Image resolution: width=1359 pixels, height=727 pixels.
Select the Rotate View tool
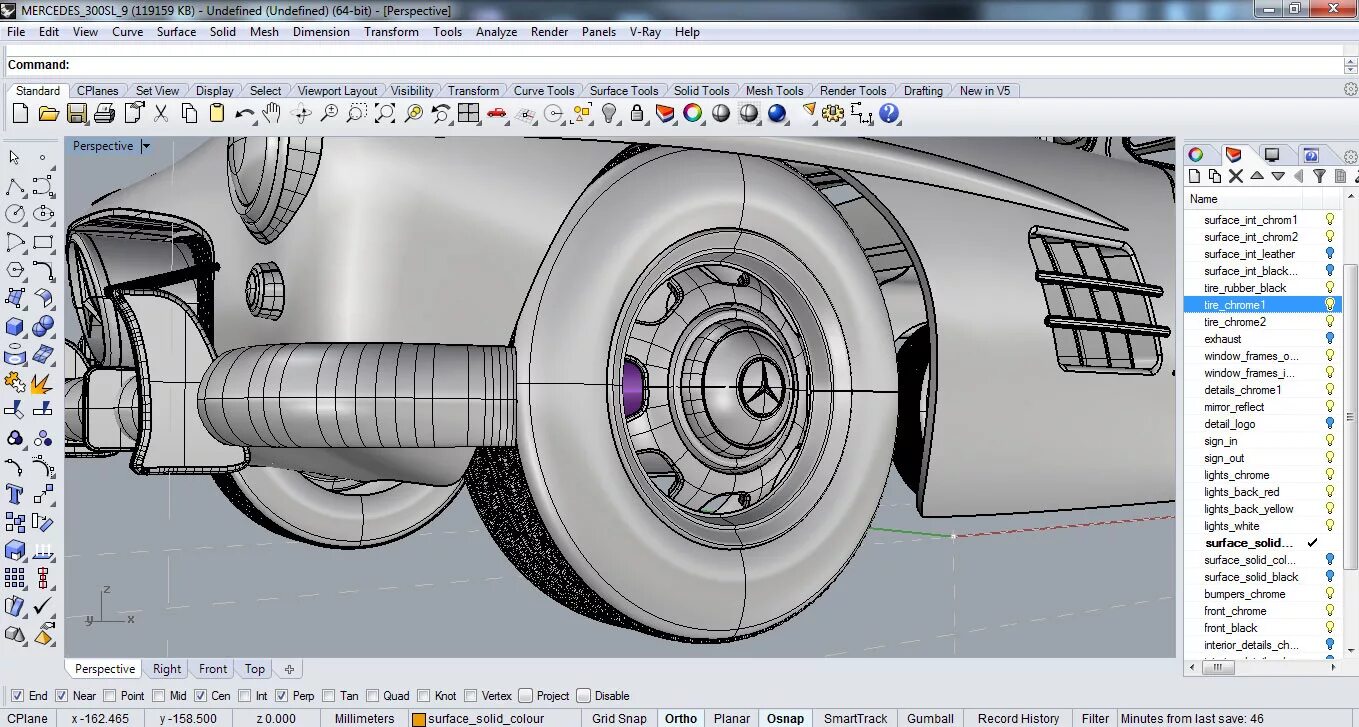pos(301,114)
